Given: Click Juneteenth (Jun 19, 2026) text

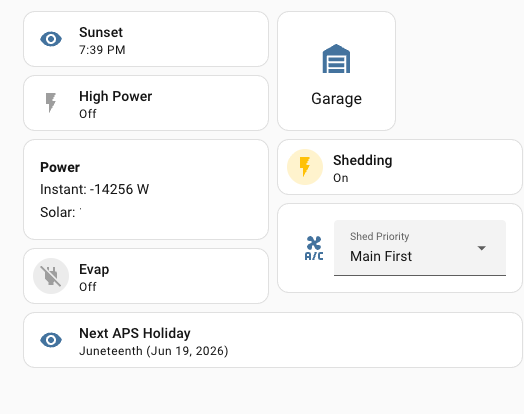Looking at the screenshot, I should [x=154, y=351].
